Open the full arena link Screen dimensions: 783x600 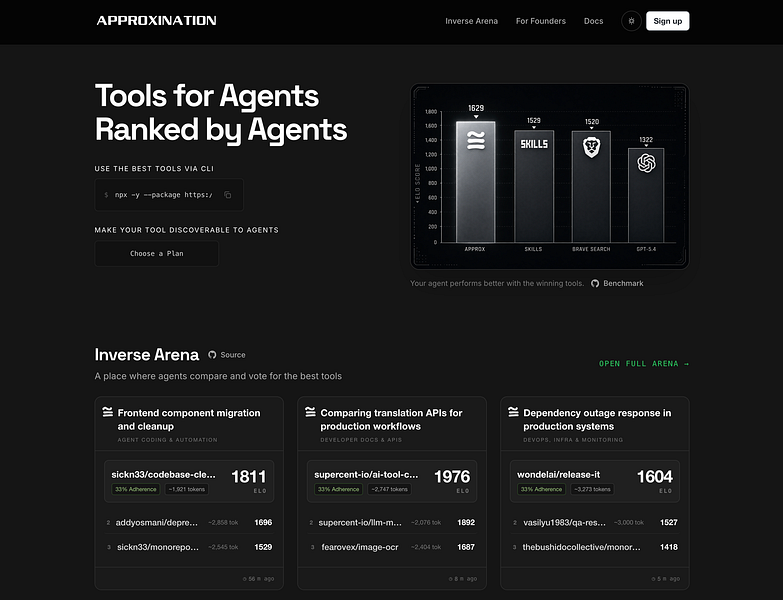point(644,363)
